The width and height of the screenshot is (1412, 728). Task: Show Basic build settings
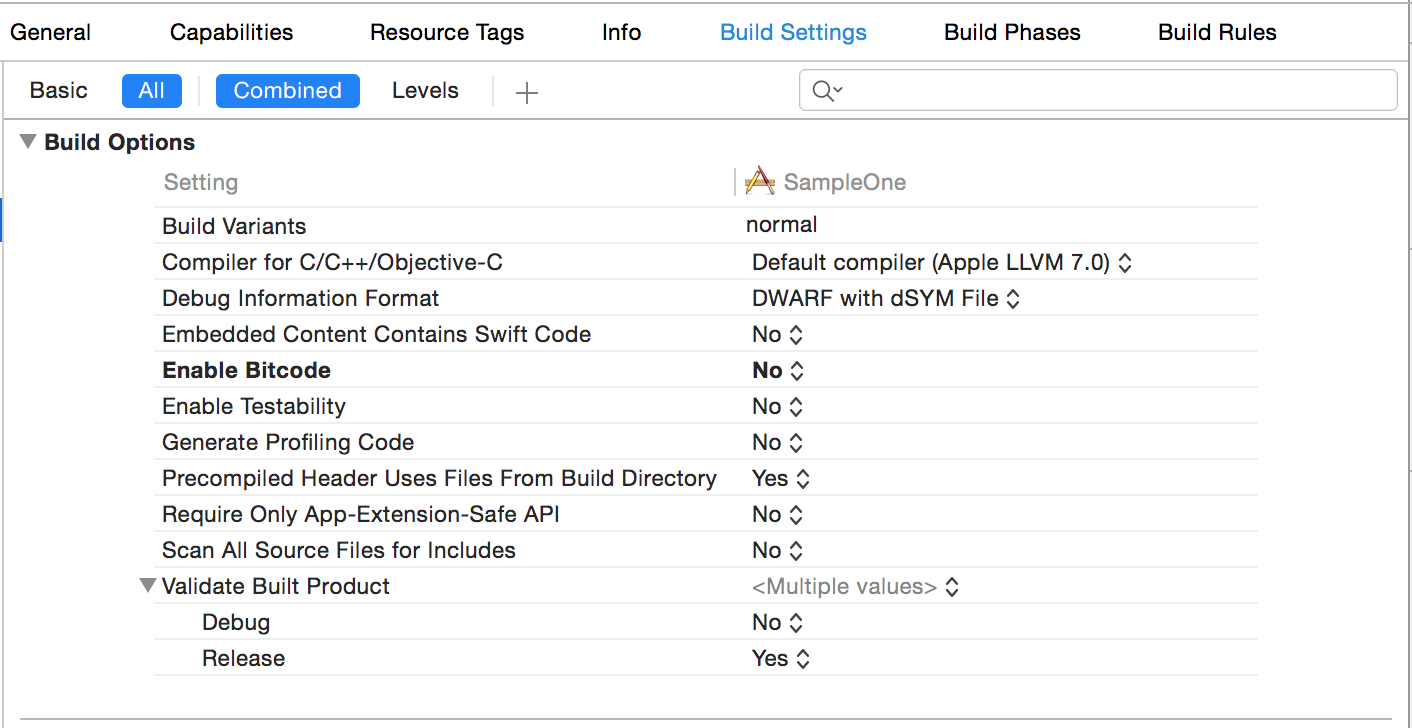pyautogui.click(x=59, y=91)
